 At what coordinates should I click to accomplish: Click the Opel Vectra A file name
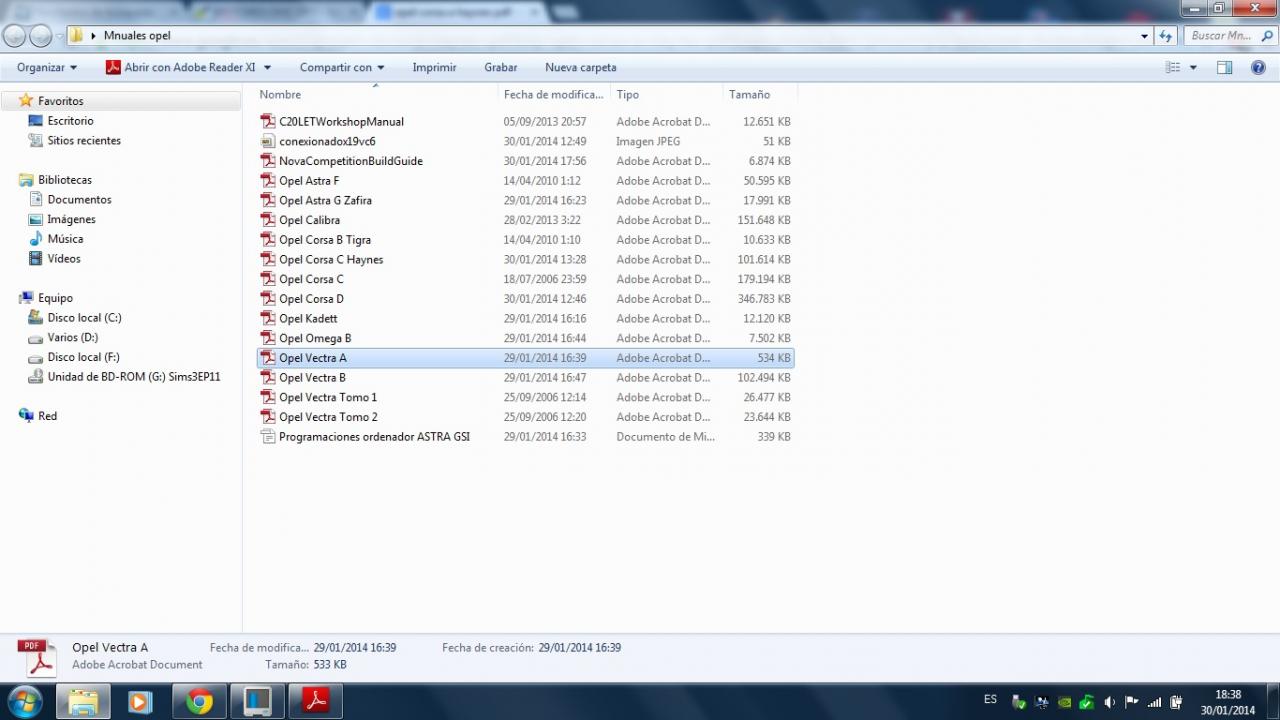click(x=313, y=358)
